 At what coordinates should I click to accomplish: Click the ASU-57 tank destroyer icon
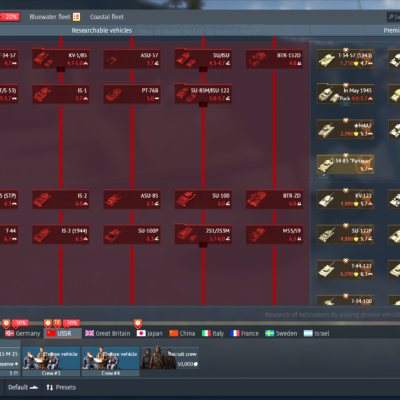coord(132,59)
